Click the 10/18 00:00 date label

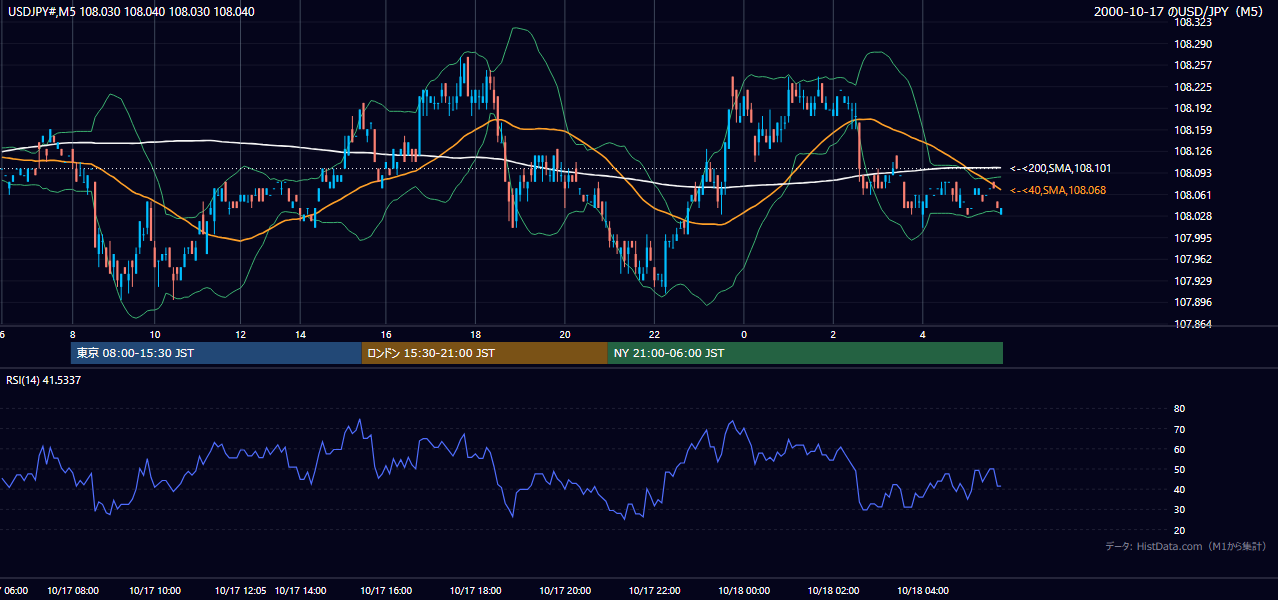click(x=744, y=591)
